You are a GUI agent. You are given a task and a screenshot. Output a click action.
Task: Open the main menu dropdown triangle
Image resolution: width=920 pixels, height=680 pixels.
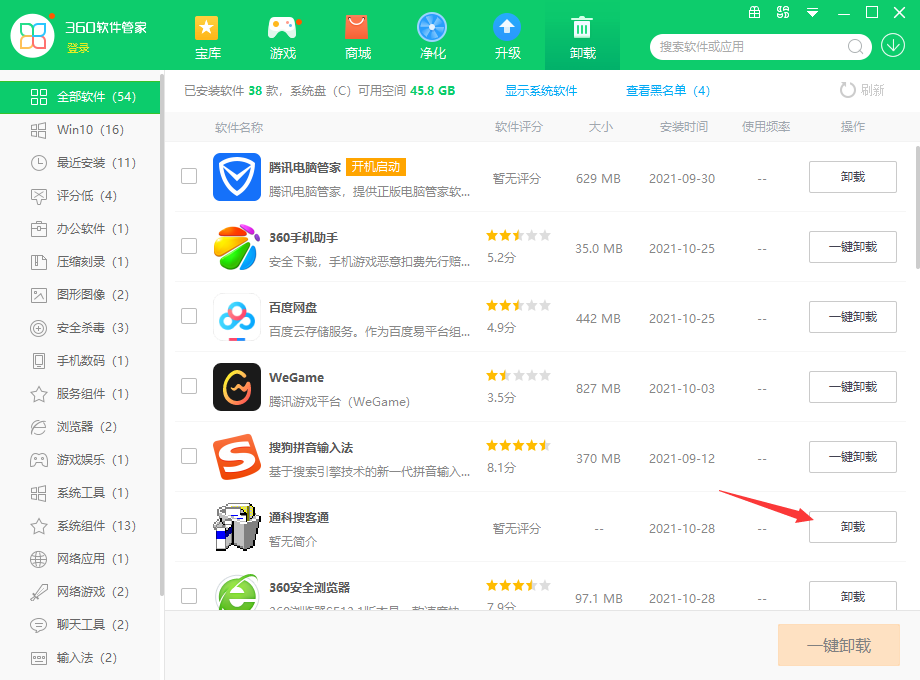coord(812,12)
